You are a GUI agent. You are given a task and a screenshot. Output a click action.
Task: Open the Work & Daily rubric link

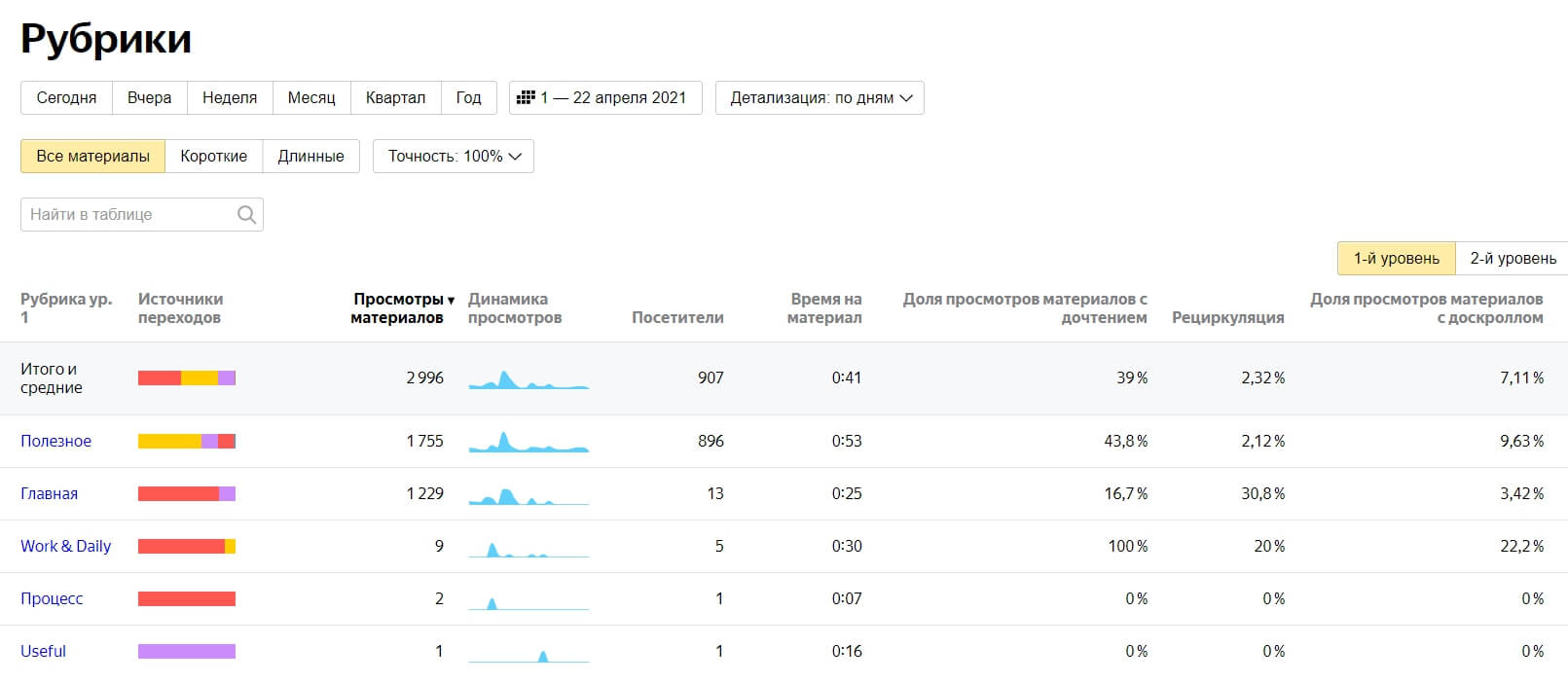point(65,546)
